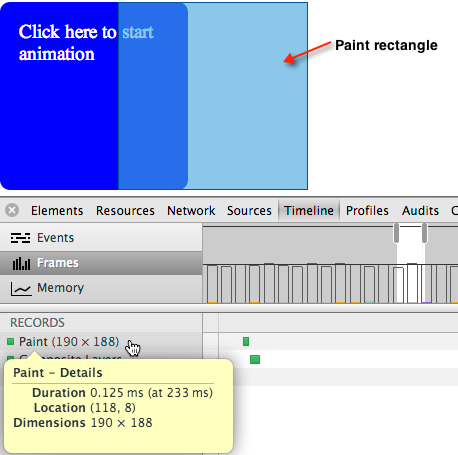The width and height of the screenshot is (458, 455).
Task: Go to the Audits tab
Action: point(420,211)
